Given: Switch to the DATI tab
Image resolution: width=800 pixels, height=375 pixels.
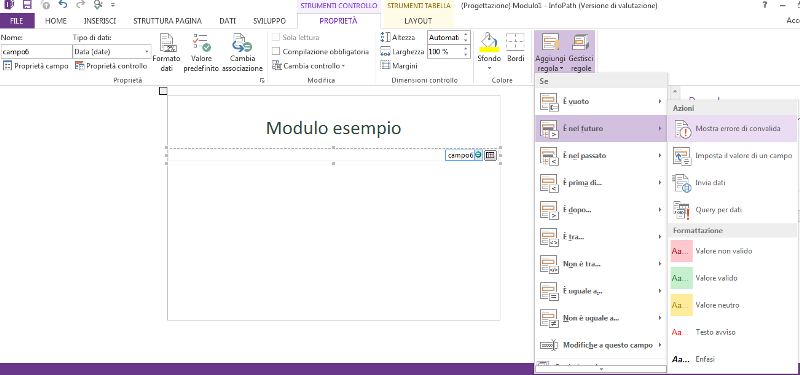Looking at the screenshot, I should pyautogui.click(x=228, y=21).
